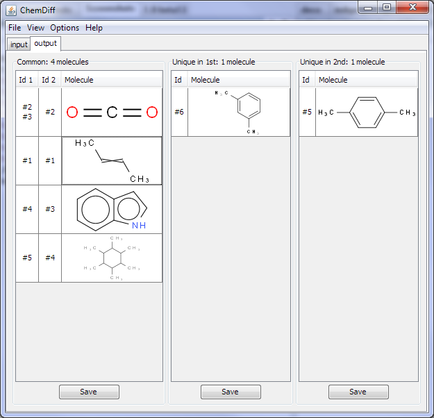Save the common molecules list
The image size is (434, 418).
coord(89,392)
